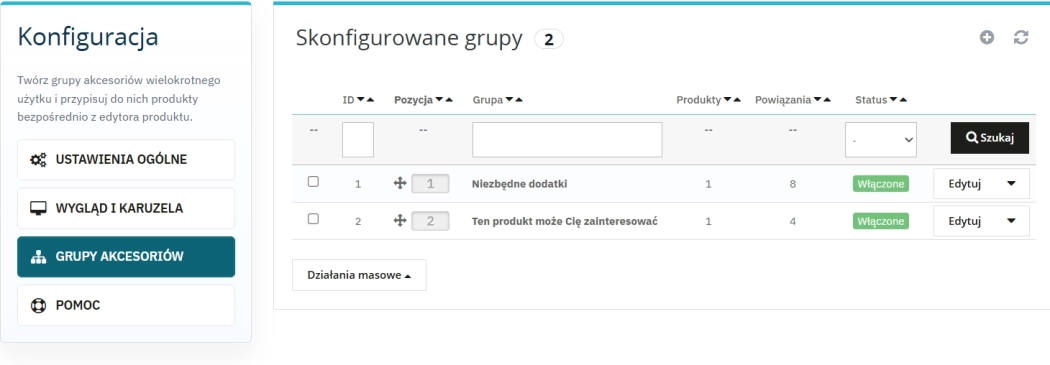Click Powiązania value 4
The height and width of the screenshot is (365, 1050).
(x=793, y=221)
